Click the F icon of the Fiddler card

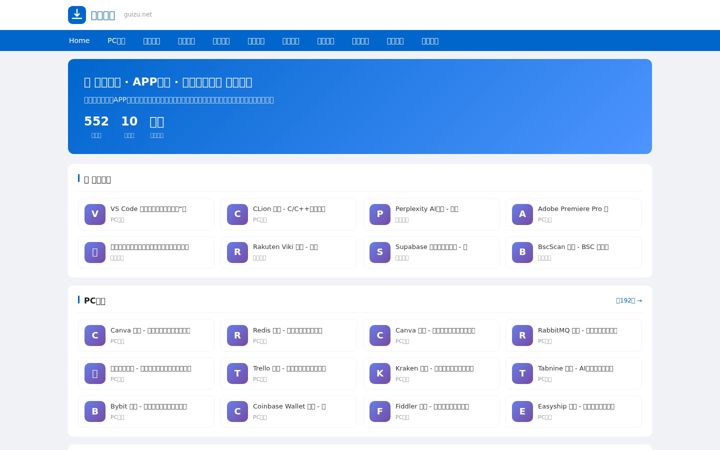[x=380, y=411]
